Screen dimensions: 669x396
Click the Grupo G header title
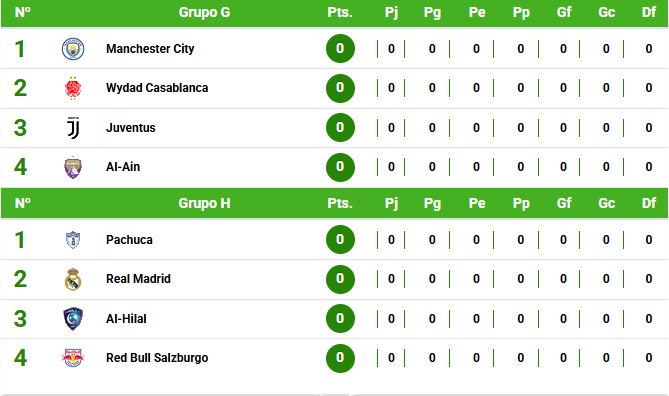click(204, 12)
